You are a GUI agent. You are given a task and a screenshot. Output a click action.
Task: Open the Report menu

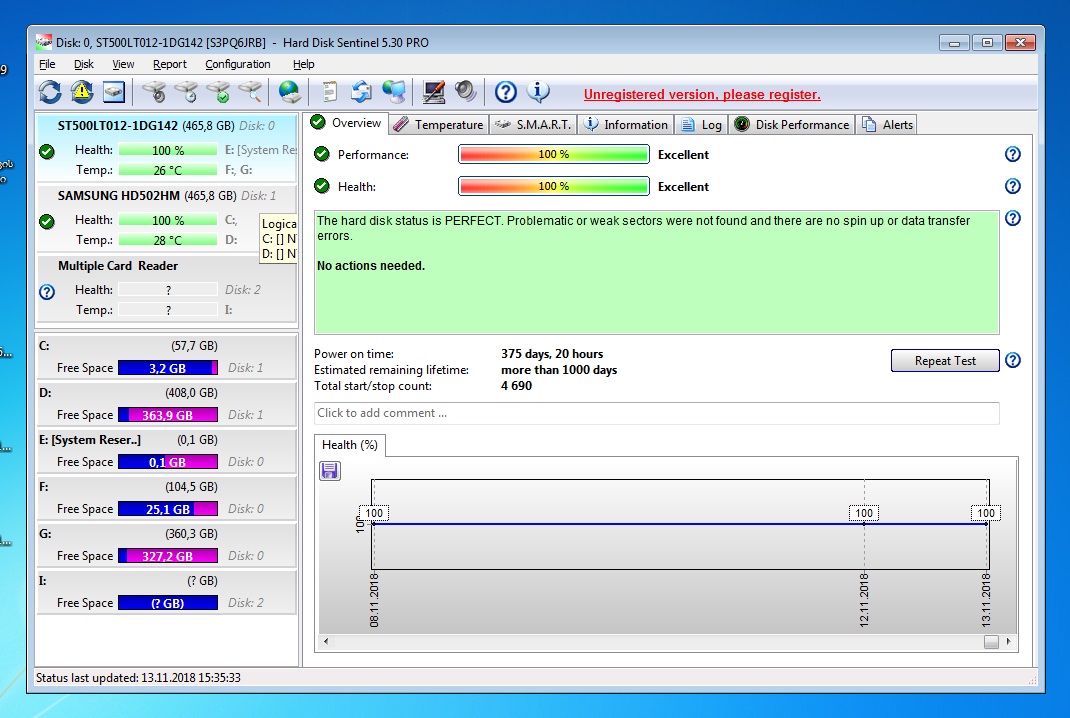(170, 64)
